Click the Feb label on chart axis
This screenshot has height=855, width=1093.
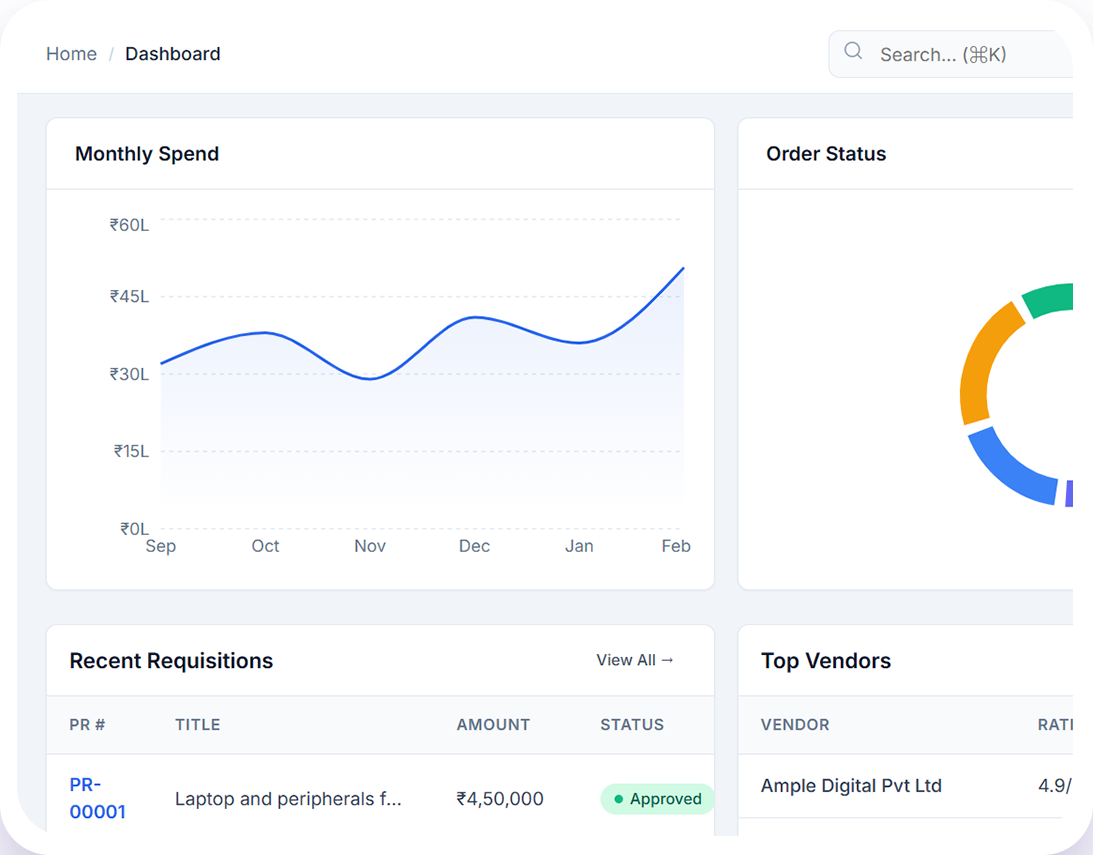(676, 546)
